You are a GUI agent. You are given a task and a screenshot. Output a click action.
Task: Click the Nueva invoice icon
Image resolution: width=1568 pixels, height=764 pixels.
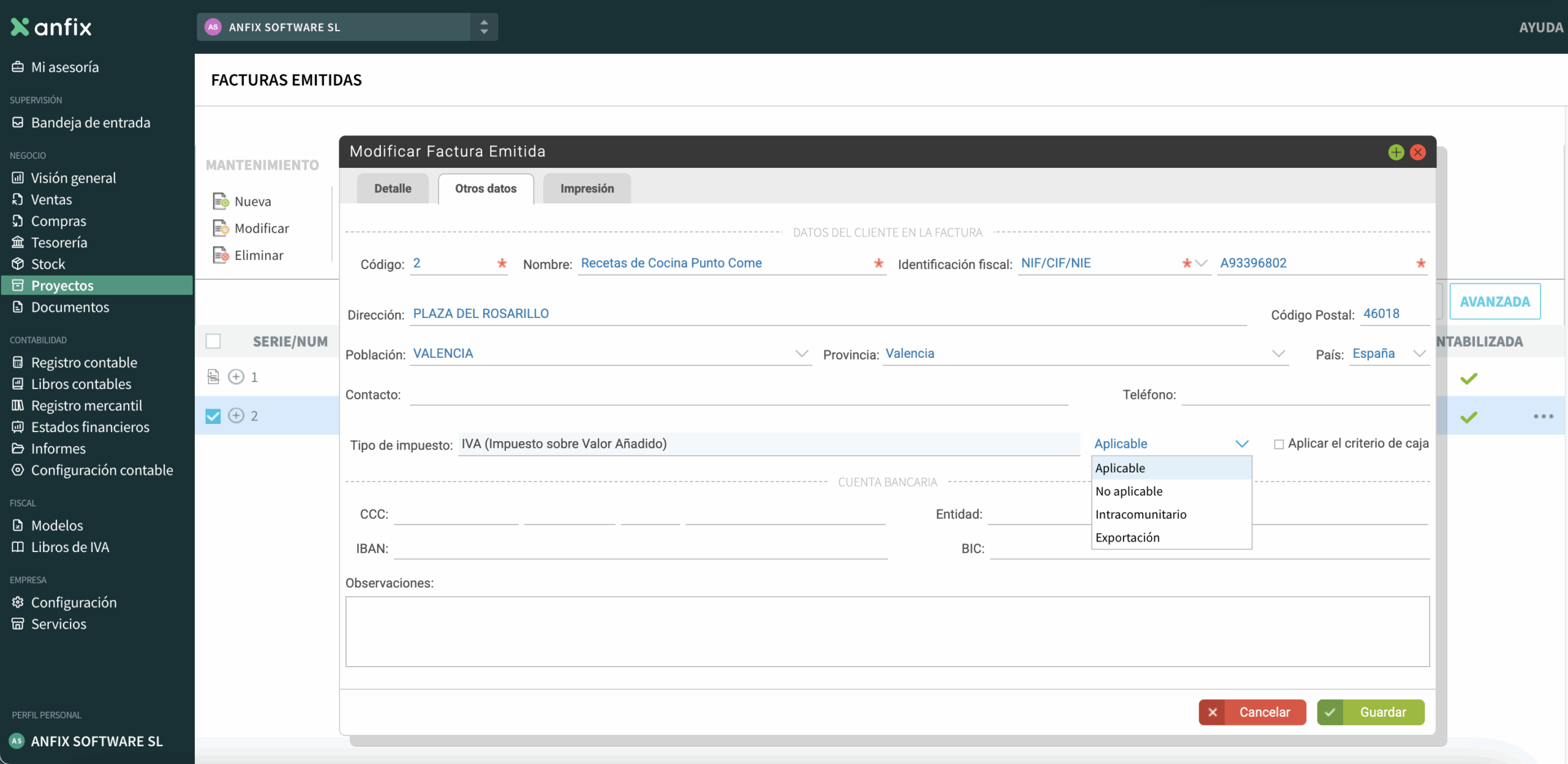(221, 201)
